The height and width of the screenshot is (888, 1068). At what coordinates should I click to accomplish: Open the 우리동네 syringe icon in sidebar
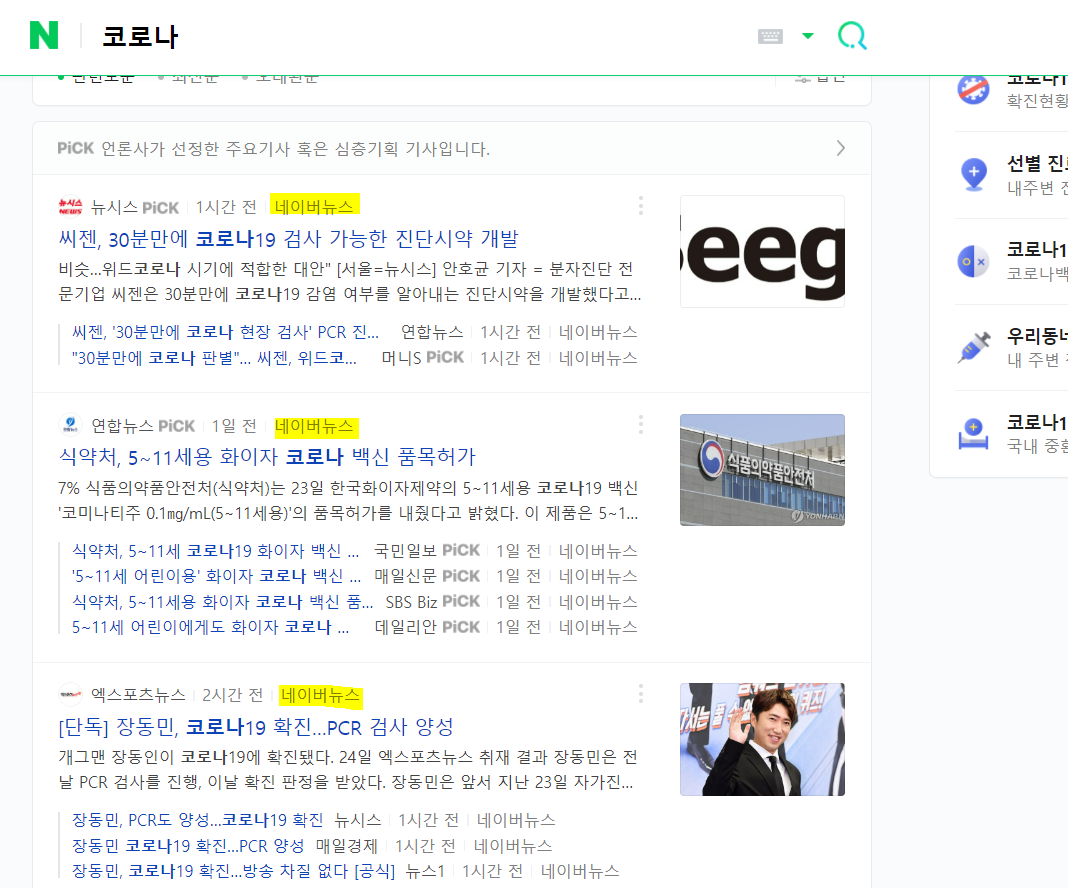(x=973, y=347)
